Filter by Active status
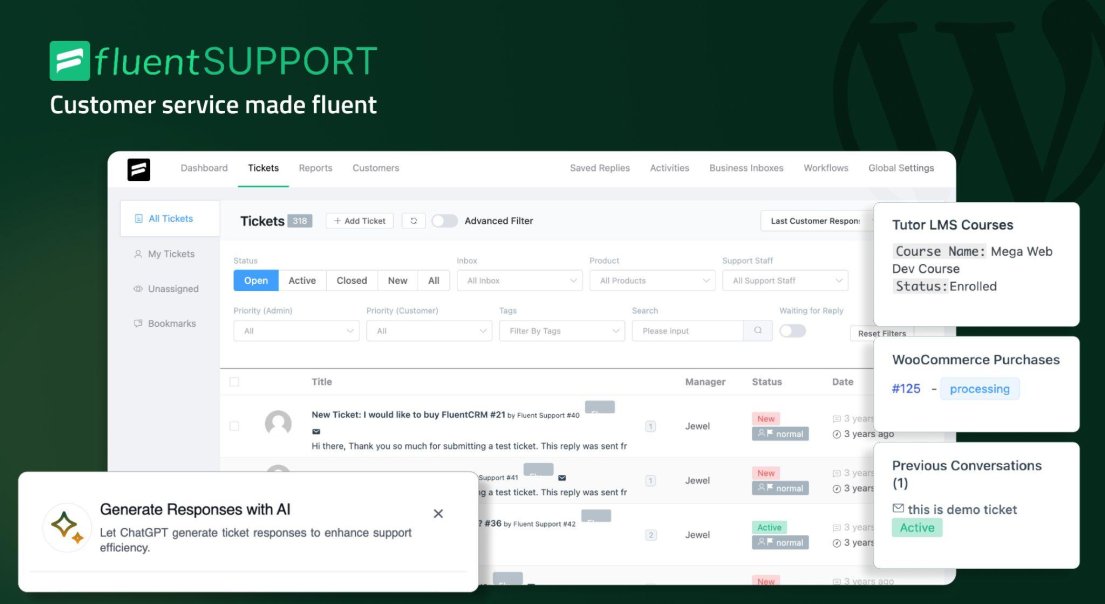 302,281
